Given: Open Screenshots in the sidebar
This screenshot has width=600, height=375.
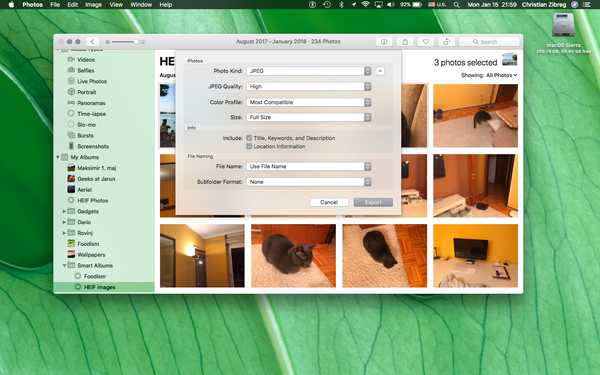Looking at the screenshot, I should coord(93,146).
